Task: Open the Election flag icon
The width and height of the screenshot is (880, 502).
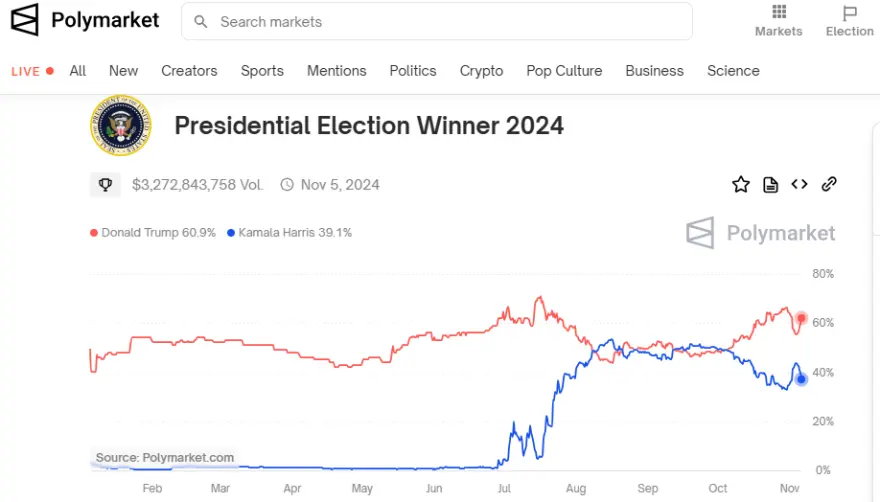Action: [850, 13]
